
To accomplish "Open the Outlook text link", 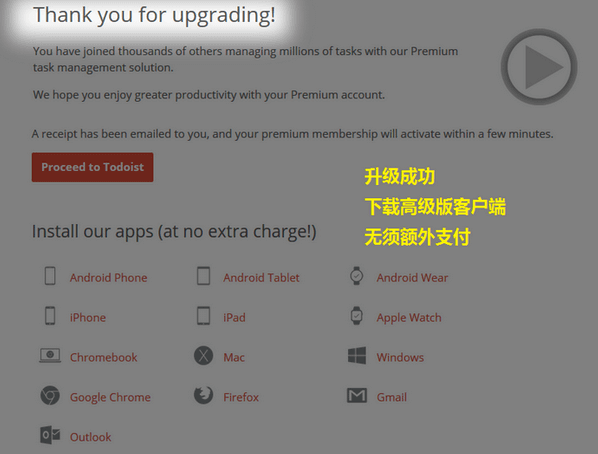I will click(90, 437).
